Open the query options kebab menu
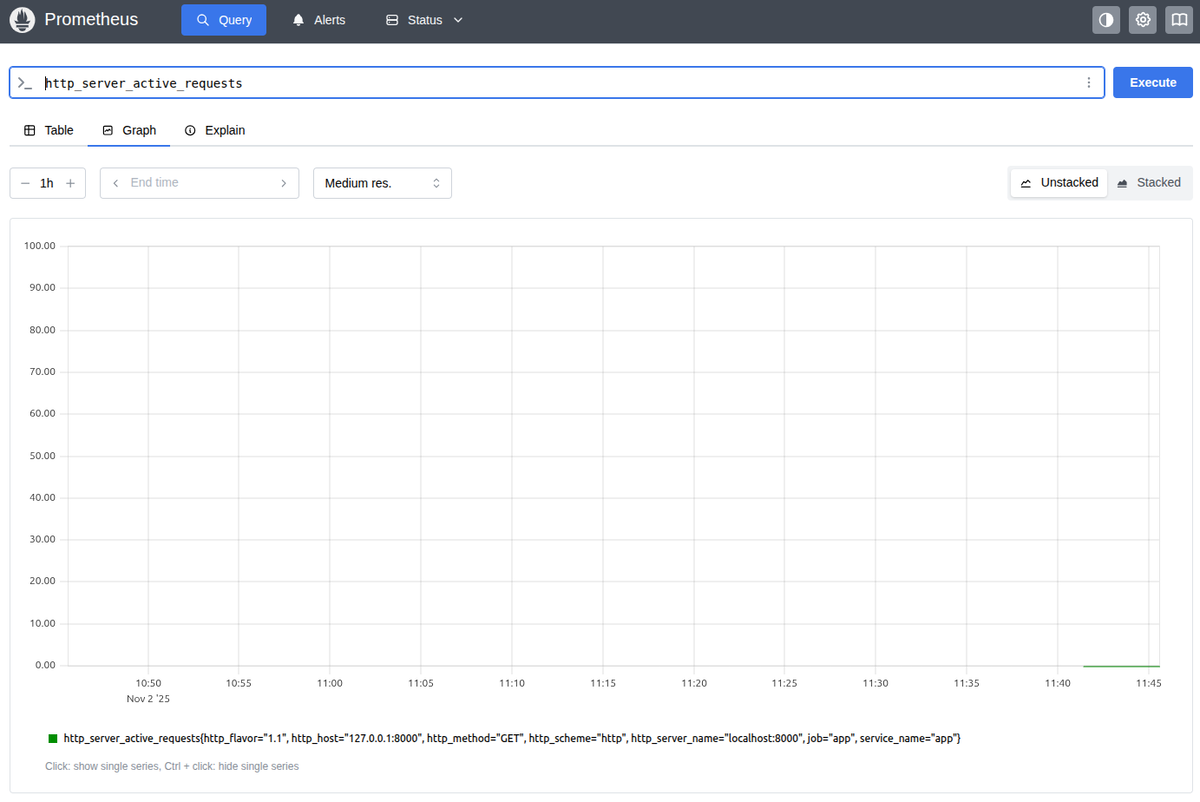Screen dimensions: 1200x802 tap(1089, 83)
